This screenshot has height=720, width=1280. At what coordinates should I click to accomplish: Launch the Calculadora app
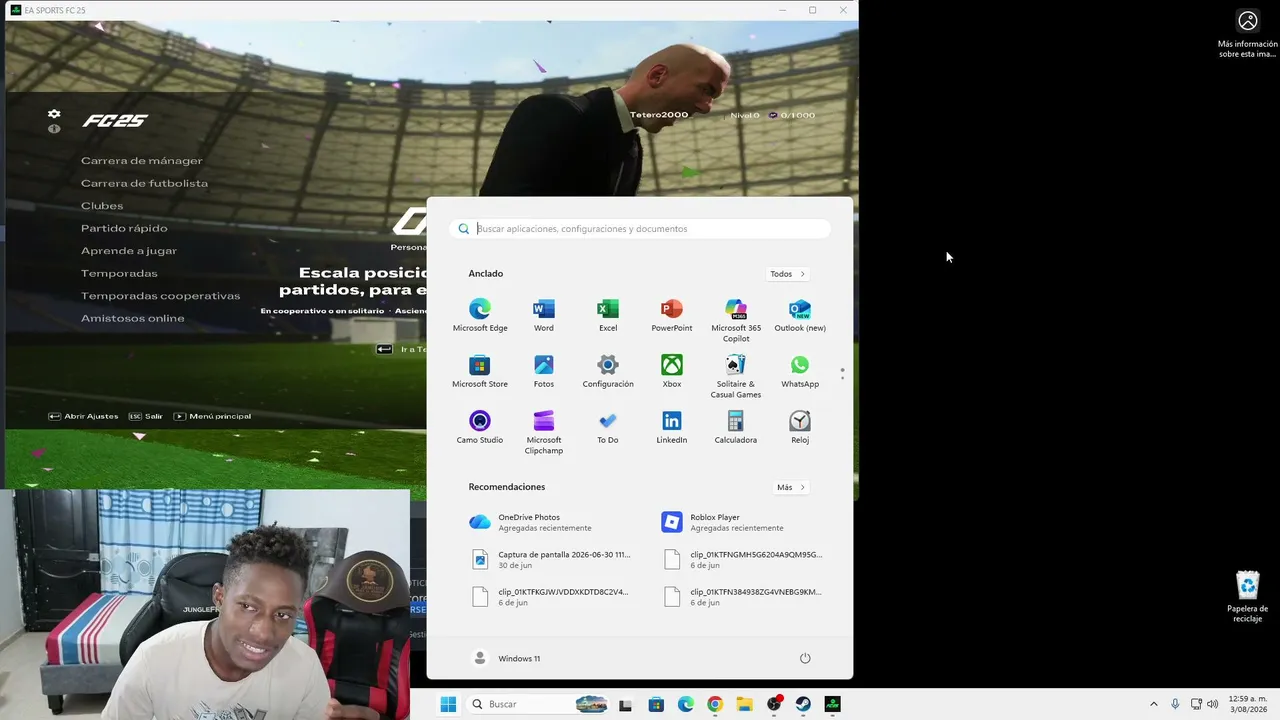point(736,428)
